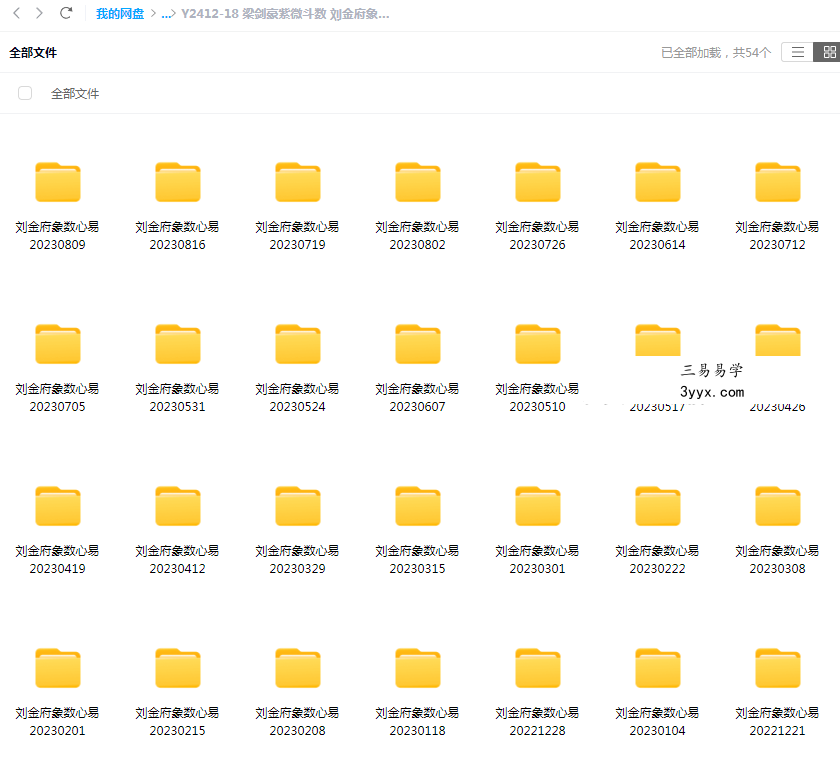
Task: Open folder icon for 20230705
Action: click(x=58, y=344)
